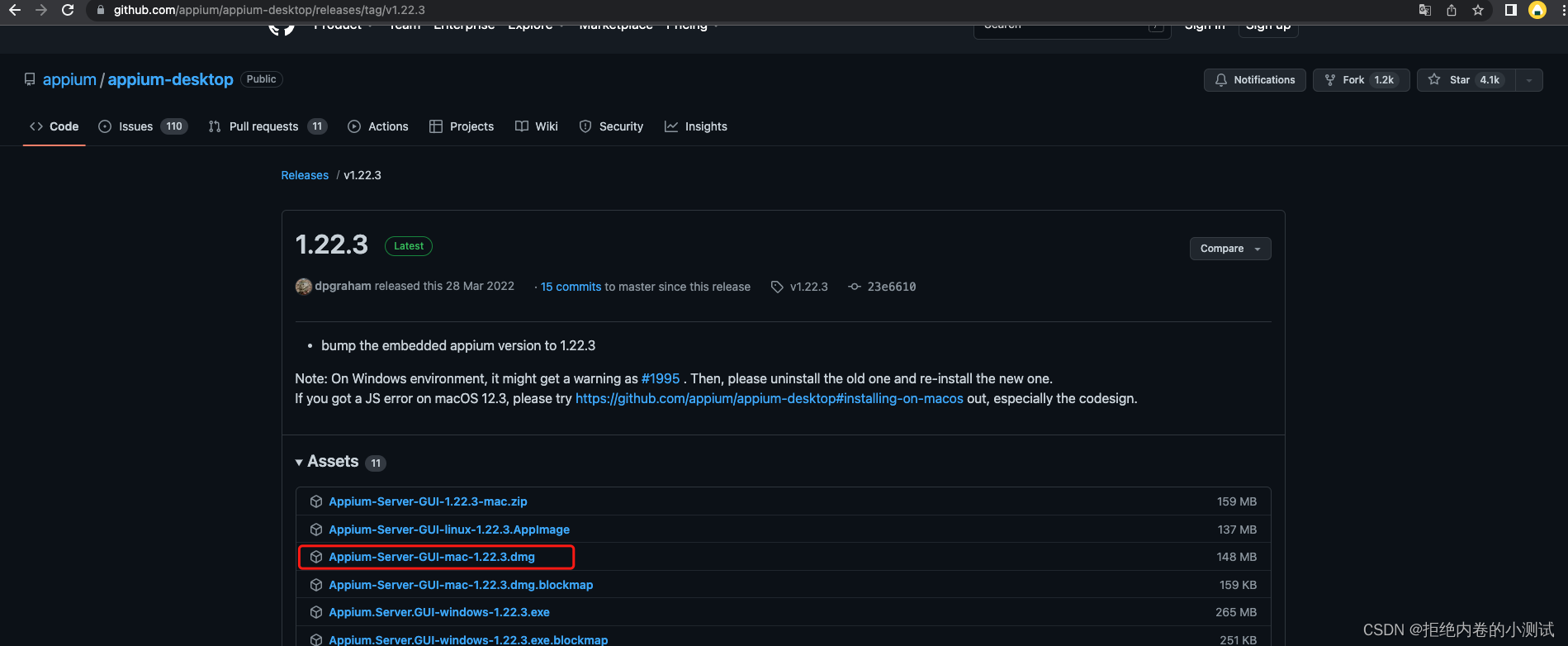Open the Insights tab

click(x=696, y=126)
